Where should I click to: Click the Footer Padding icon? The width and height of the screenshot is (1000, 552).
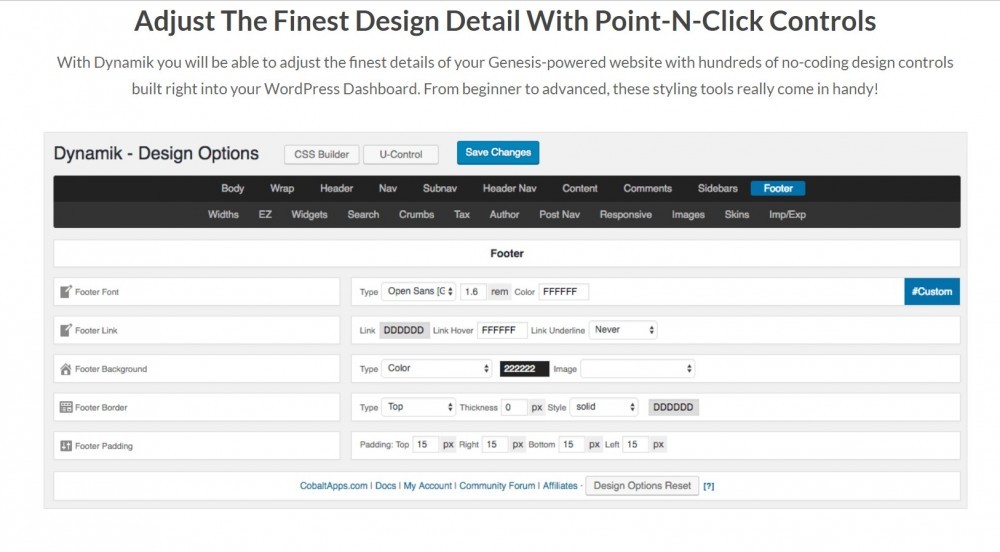[x=66, y=446]
